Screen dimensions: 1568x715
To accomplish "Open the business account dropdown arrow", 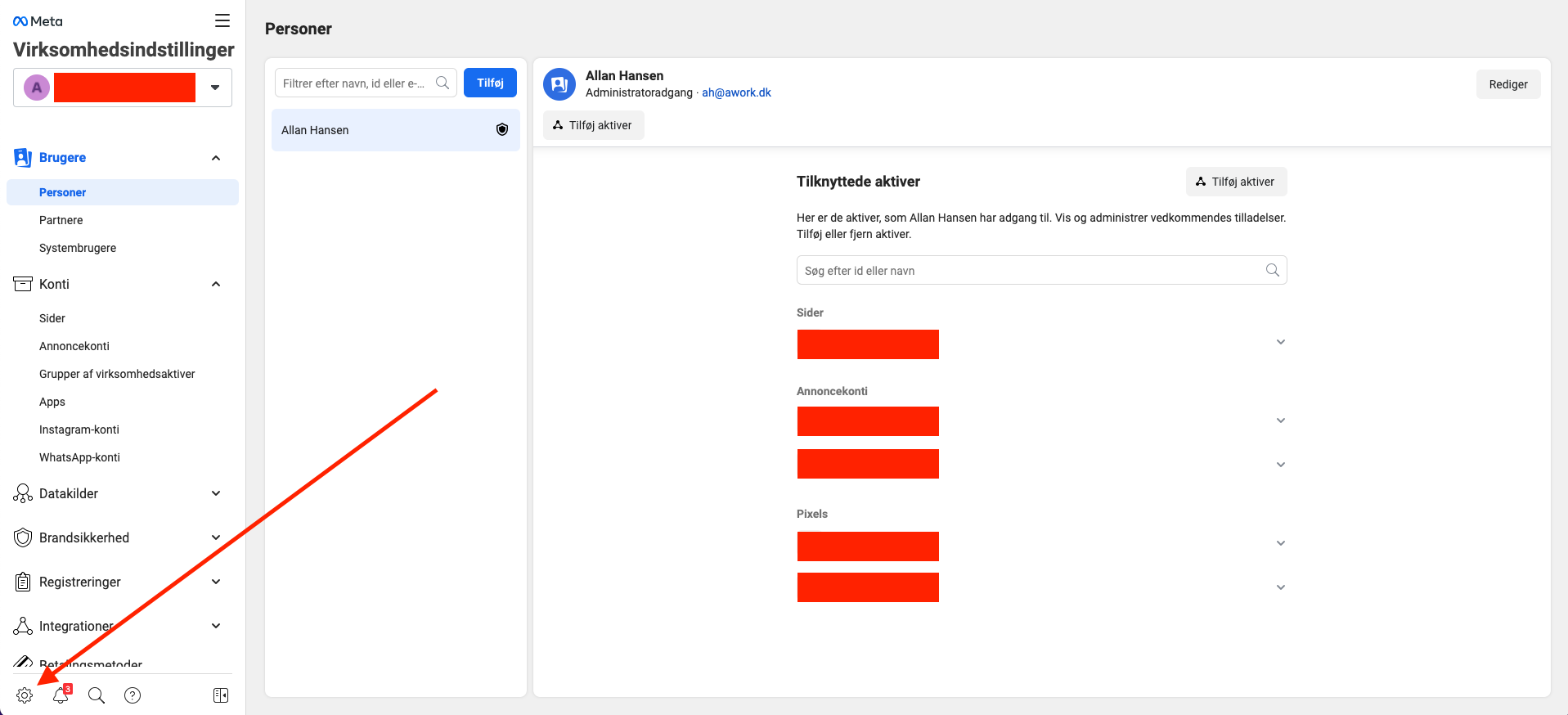I will [215, 88].
